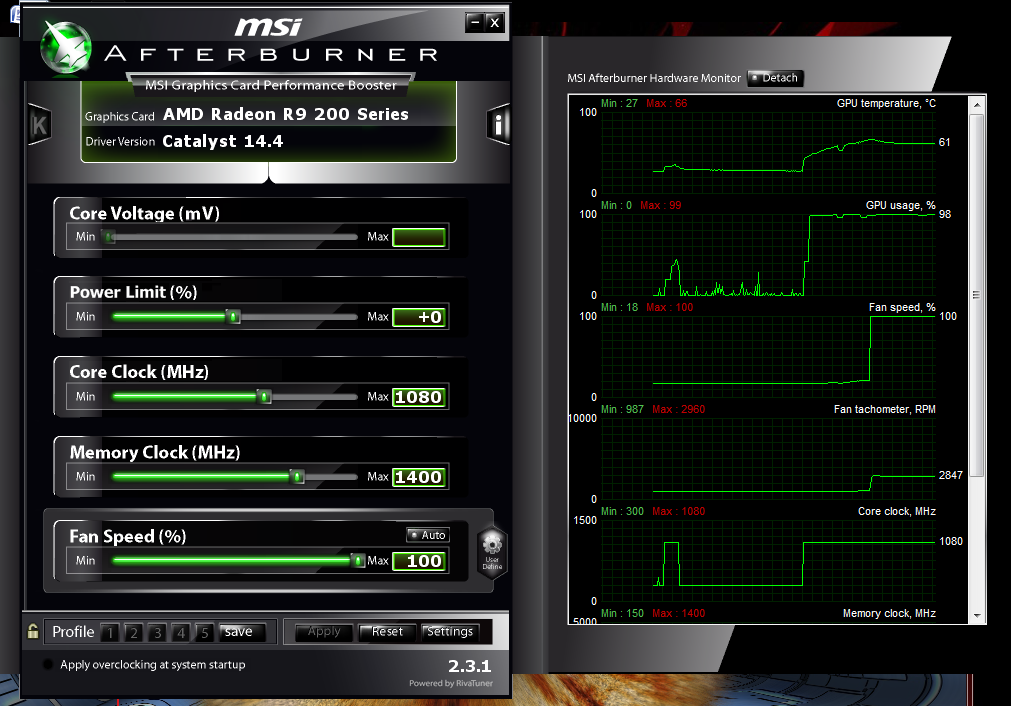The image size is (1011, 706).
Task: Open the information i side button
Action: click(x=498, y=124)
